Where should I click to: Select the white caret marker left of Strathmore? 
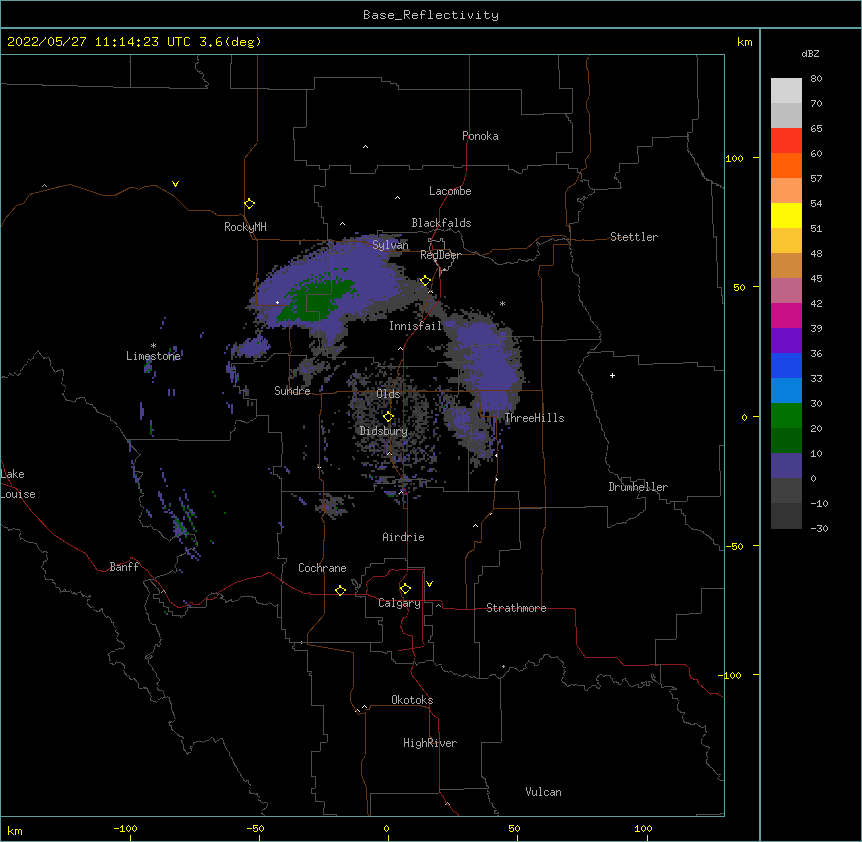tap(439, 605)
